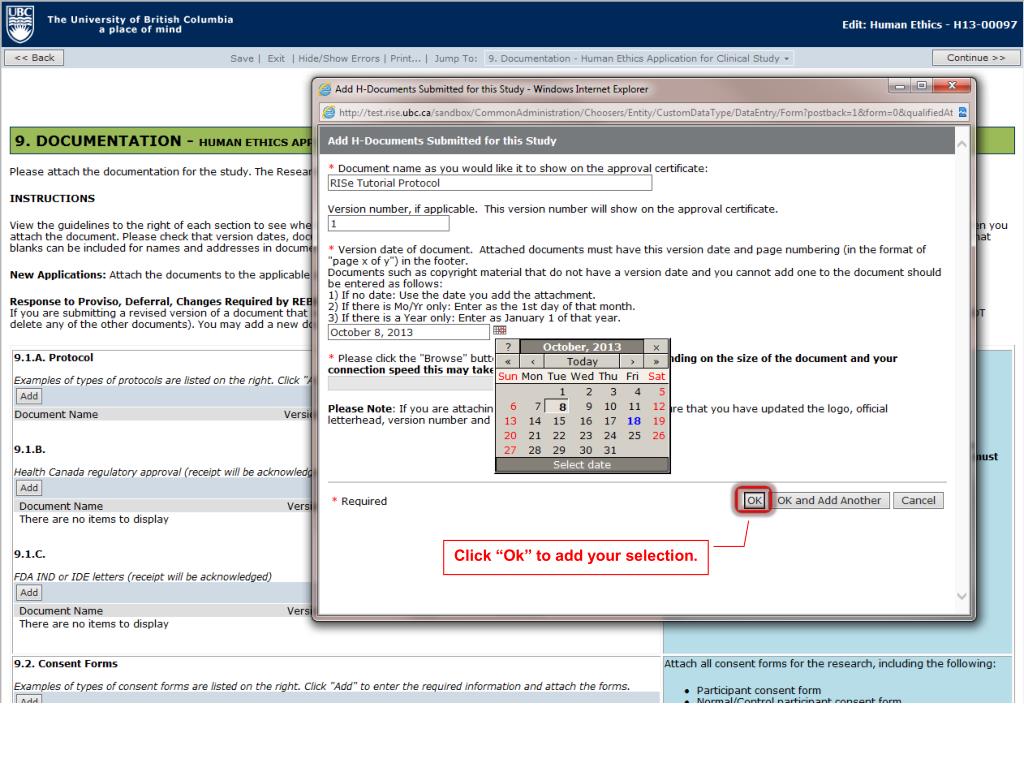The height and width of the screenshot is (768, 1024).
Task: Select October 1 in the calendar
Action: 562,392
